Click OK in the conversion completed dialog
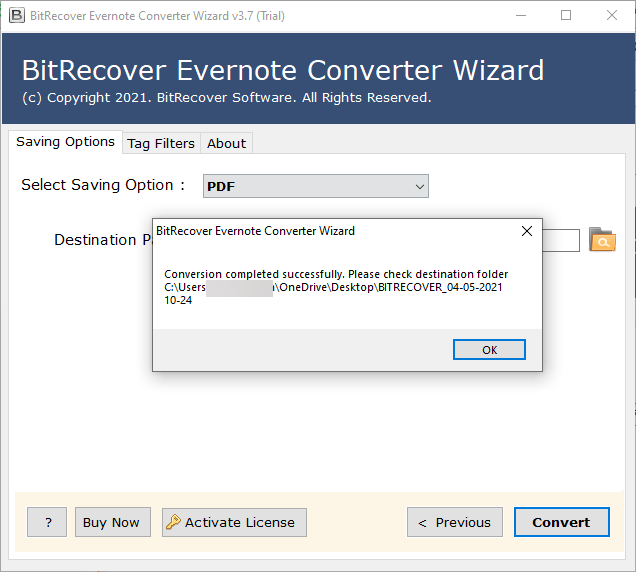The width and height of the screenshot is (636, 572). click(x=489, y=350)
